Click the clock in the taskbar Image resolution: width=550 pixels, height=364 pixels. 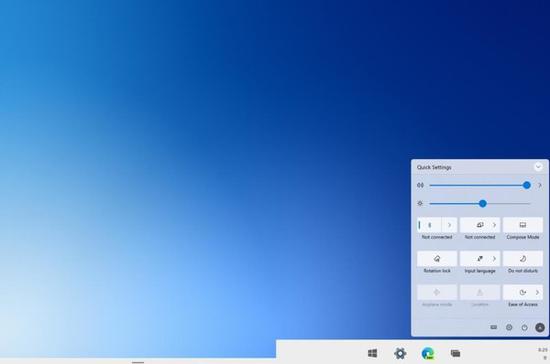[543, 353]
